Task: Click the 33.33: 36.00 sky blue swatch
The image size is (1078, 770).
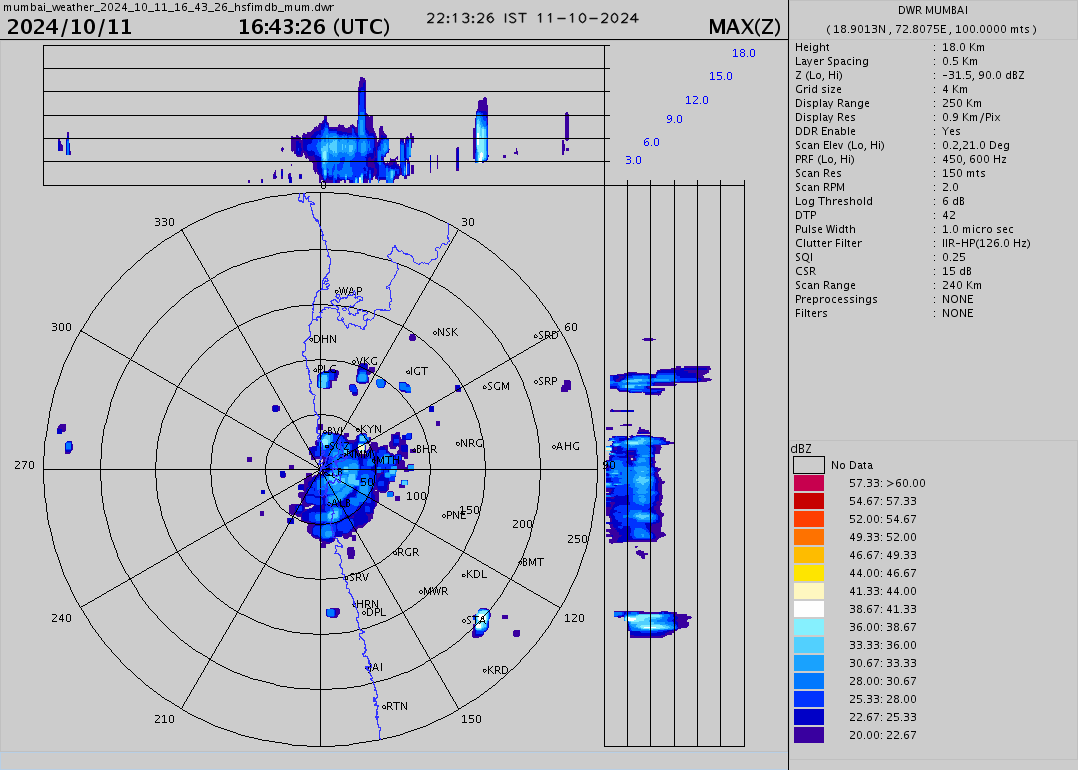Action: [x=808, y=645]
